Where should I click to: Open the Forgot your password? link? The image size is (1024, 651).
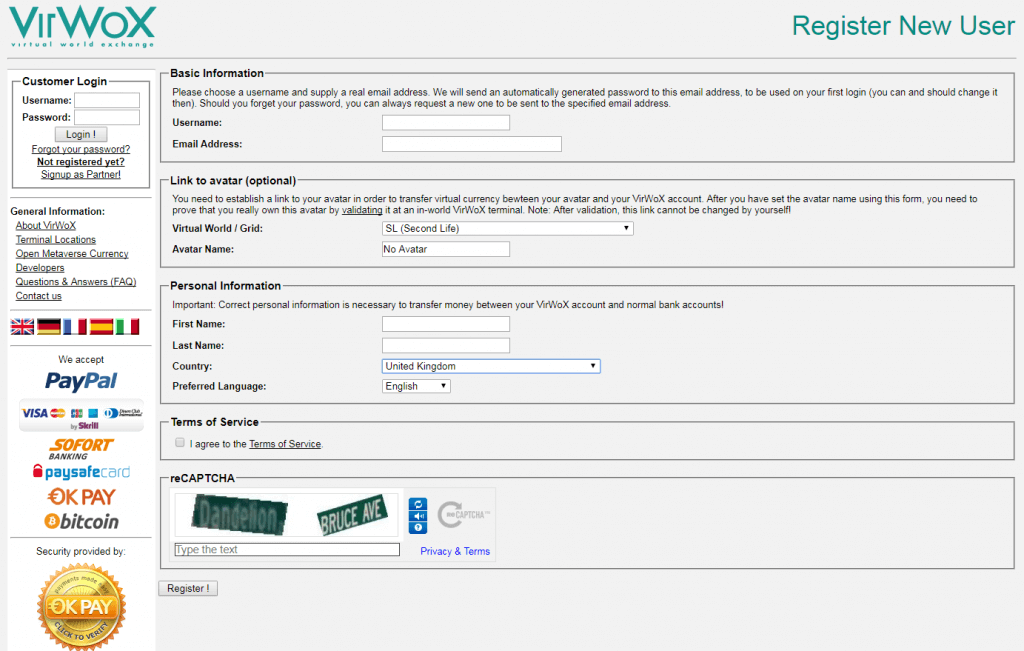pyautogui.click(x=81, y=150)
